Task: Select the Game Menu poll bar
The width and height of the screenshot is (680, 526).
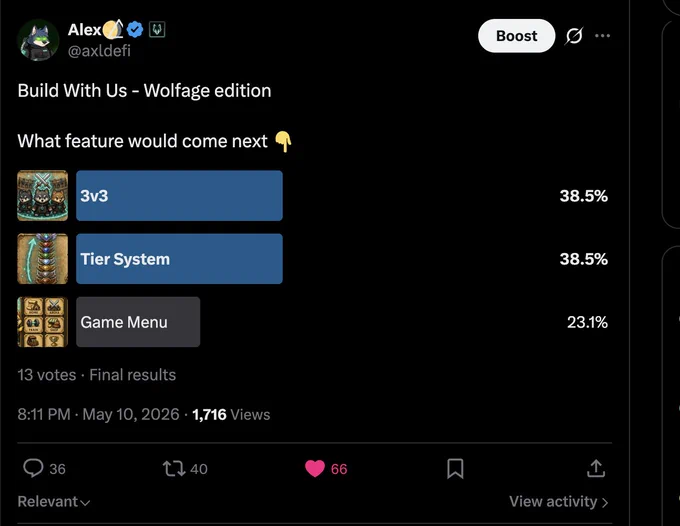Action: (x=138, y=322)
